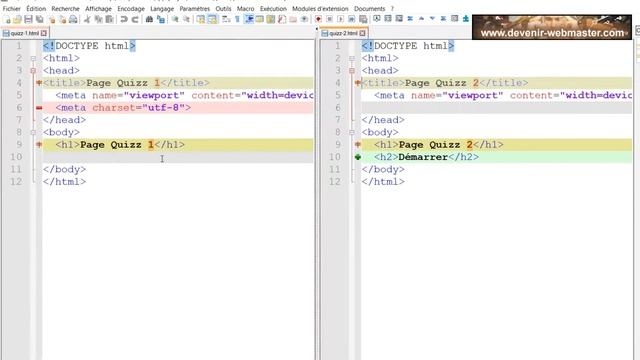The image size is (640, 360).
Task: Toggle indent guide display
Action: click(249, 19)
